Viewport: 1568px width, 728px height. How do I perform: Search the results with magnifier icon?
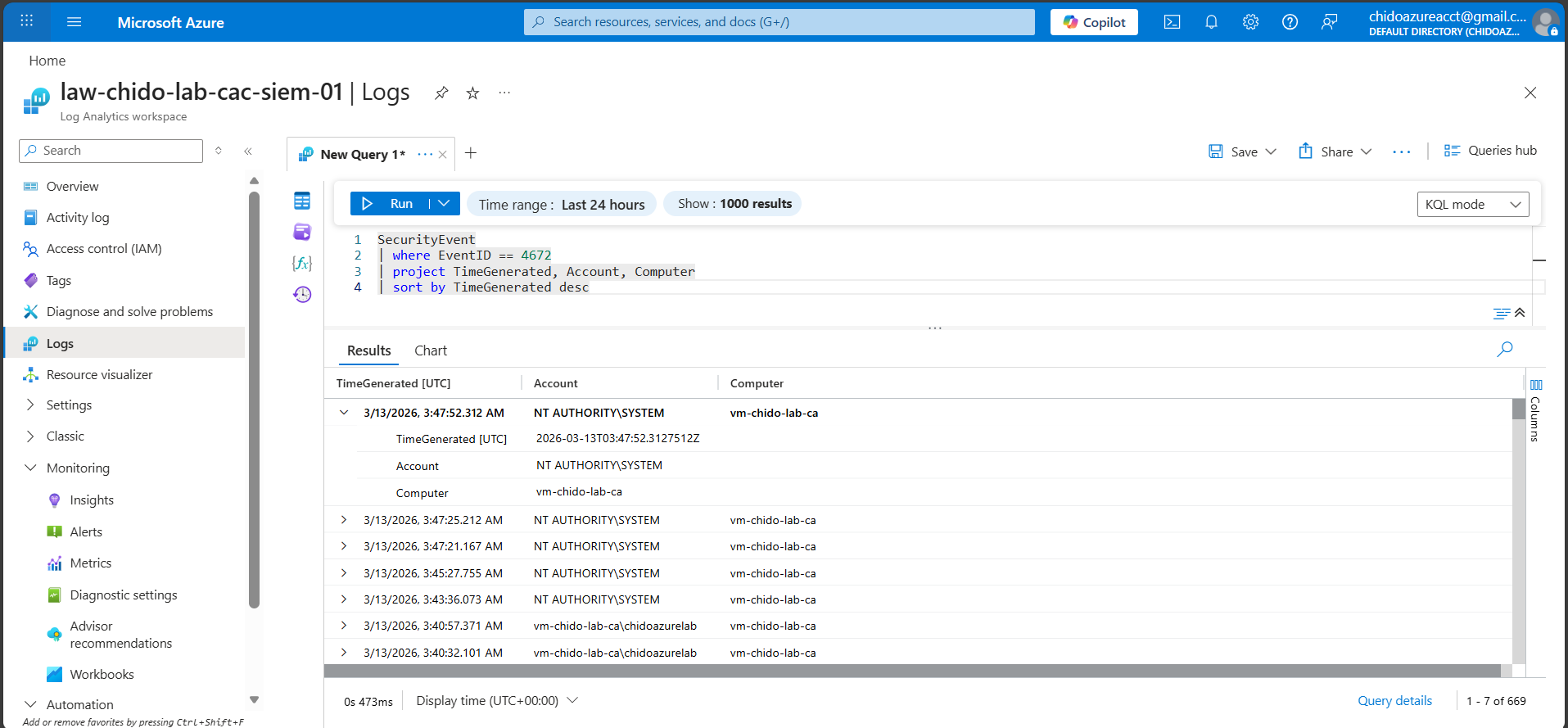pos(1504,350)
